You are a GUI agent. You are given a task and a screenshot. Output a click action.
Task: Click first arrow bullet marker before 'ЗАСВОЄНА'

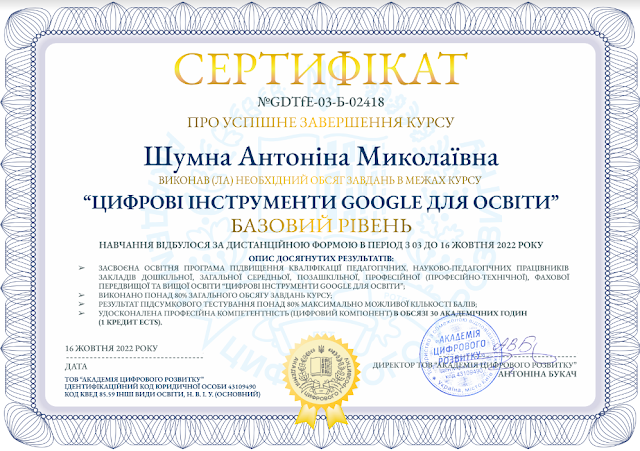click(x=82, y=268)
